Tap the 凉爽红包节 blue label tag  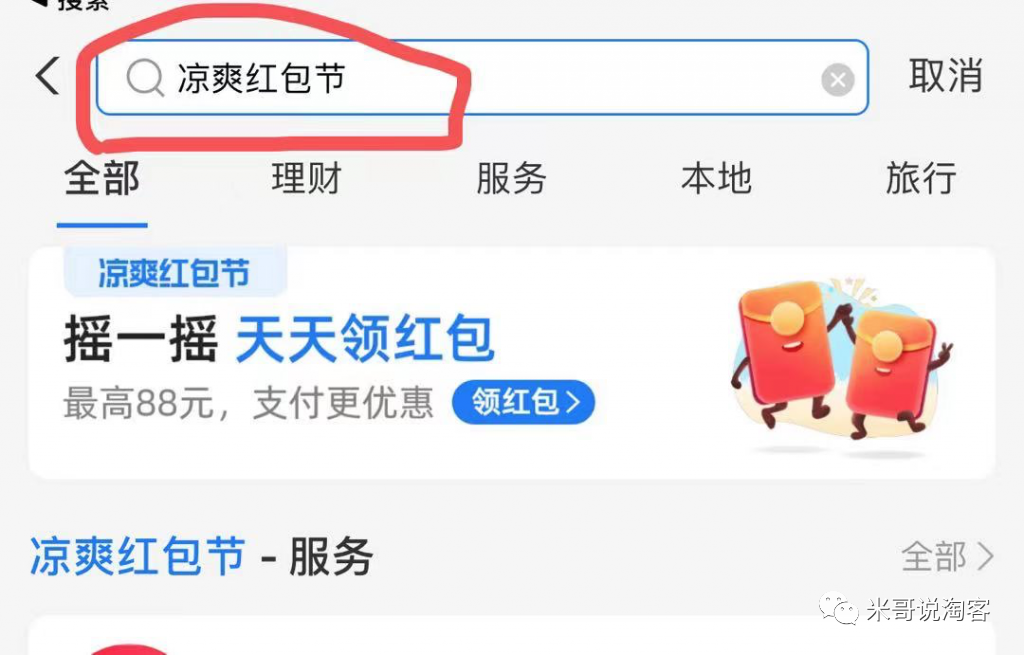[x=174, y=272]
